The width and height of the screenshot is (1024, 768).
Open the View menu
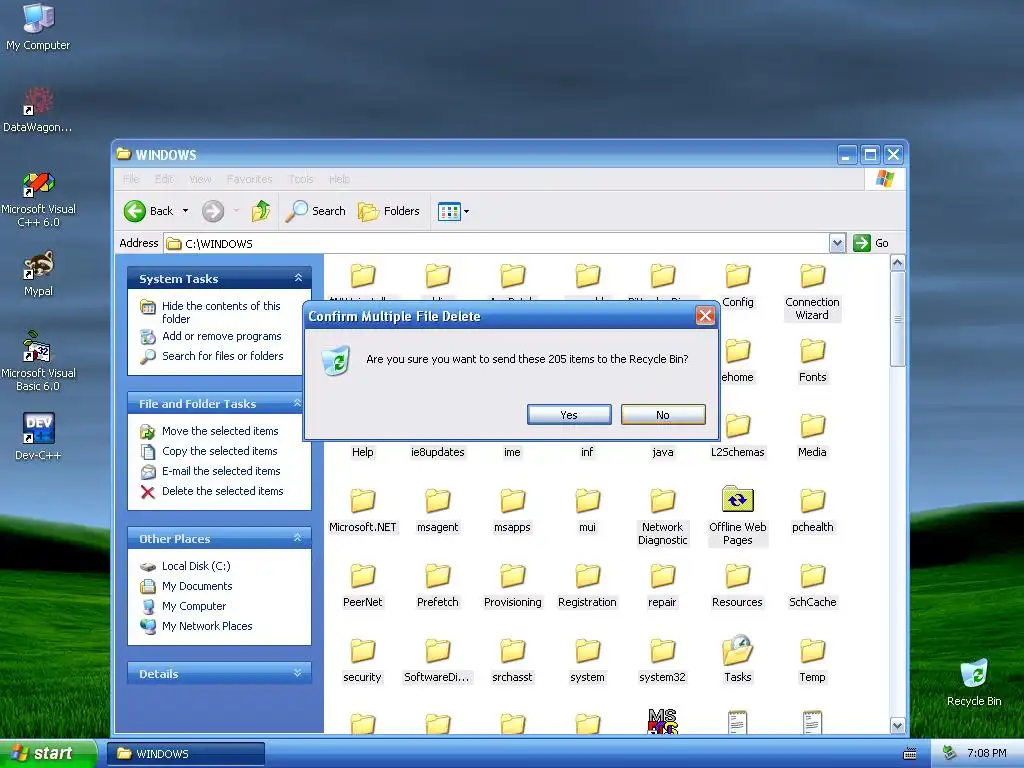pyautogui.click(x=200, y=179)
